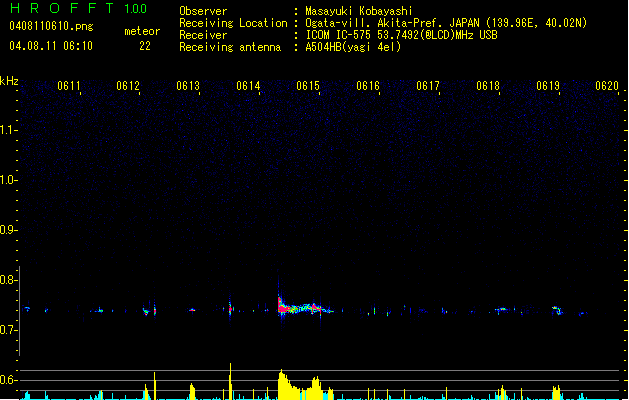Click the 0618 time marker
Viewport: 629px width, 400px height.
point(488,86)
